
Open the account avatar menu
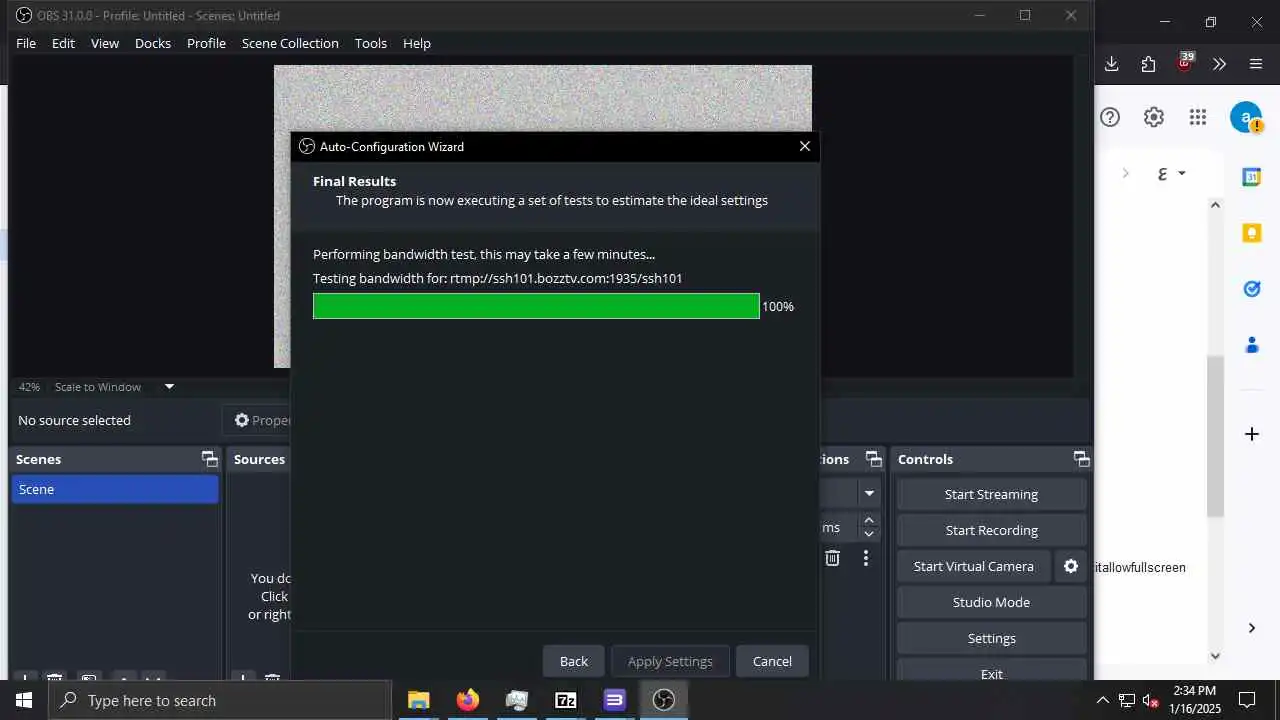pos(1246,117)
